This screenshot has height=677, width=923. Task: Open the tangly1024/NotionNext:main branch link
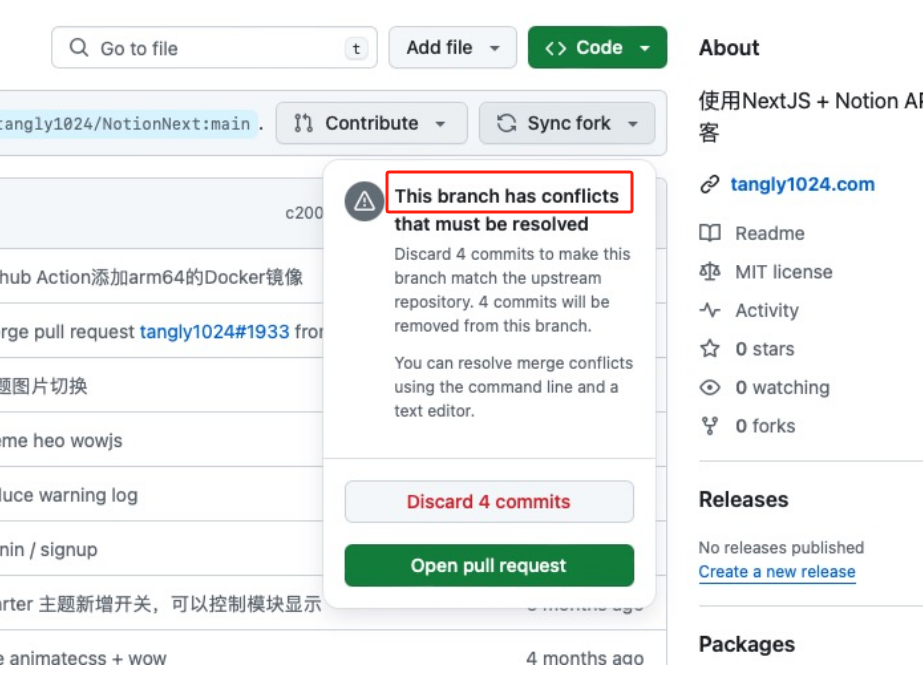click(x=126, y=124)
